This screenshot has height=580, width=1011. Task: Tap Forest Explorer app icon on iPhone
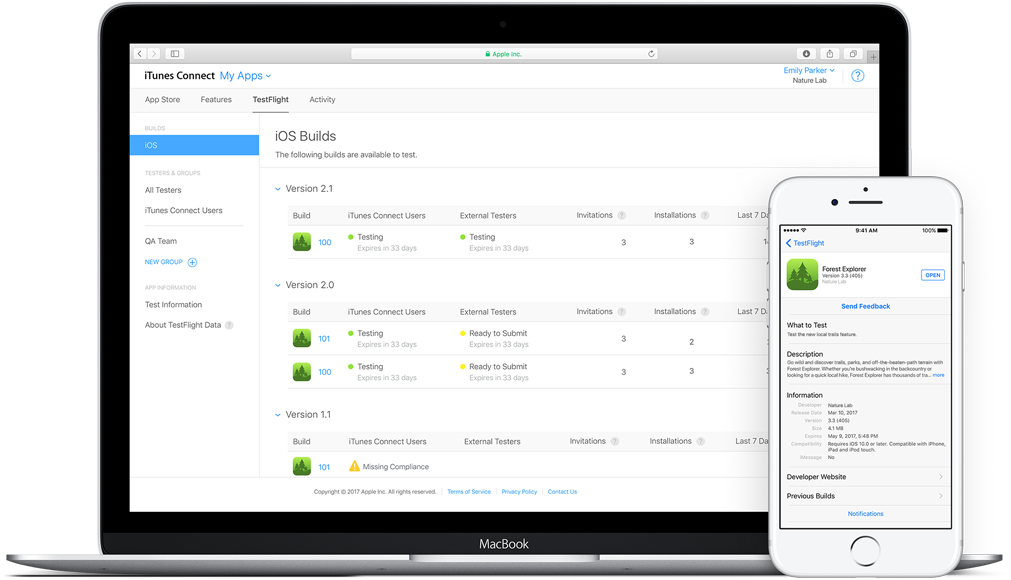click(x=802, y=275)
